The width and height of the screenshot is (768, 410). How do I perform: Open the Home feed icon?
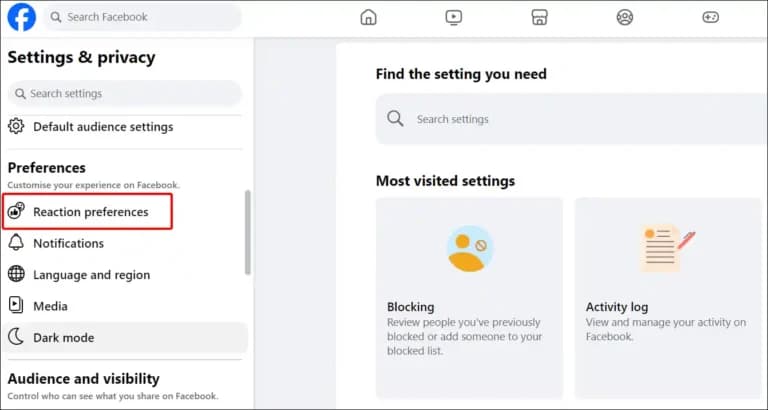click(x=368, y=17)
